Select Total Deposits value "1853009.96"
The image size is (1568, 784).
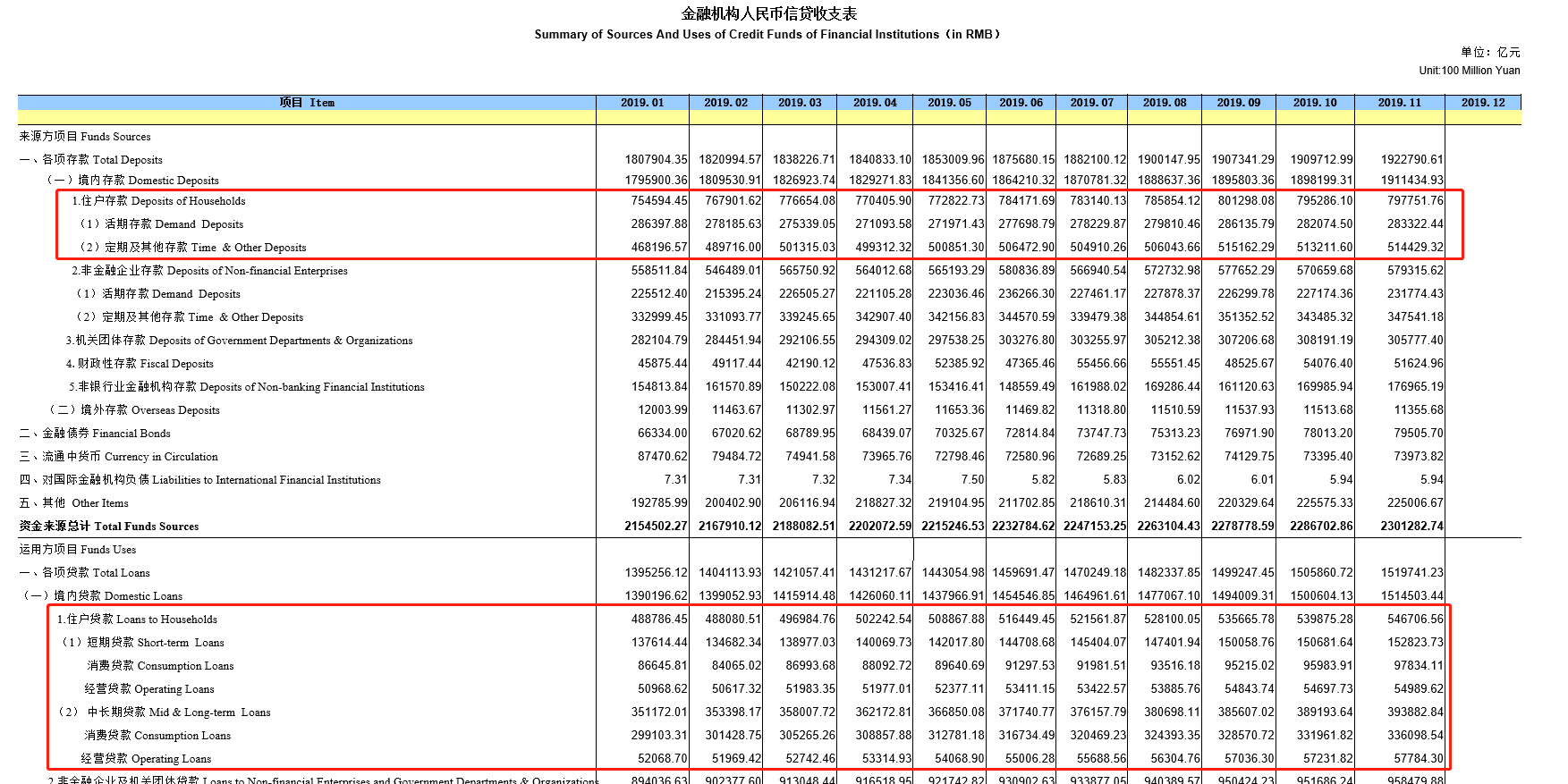tap(954, 160)
